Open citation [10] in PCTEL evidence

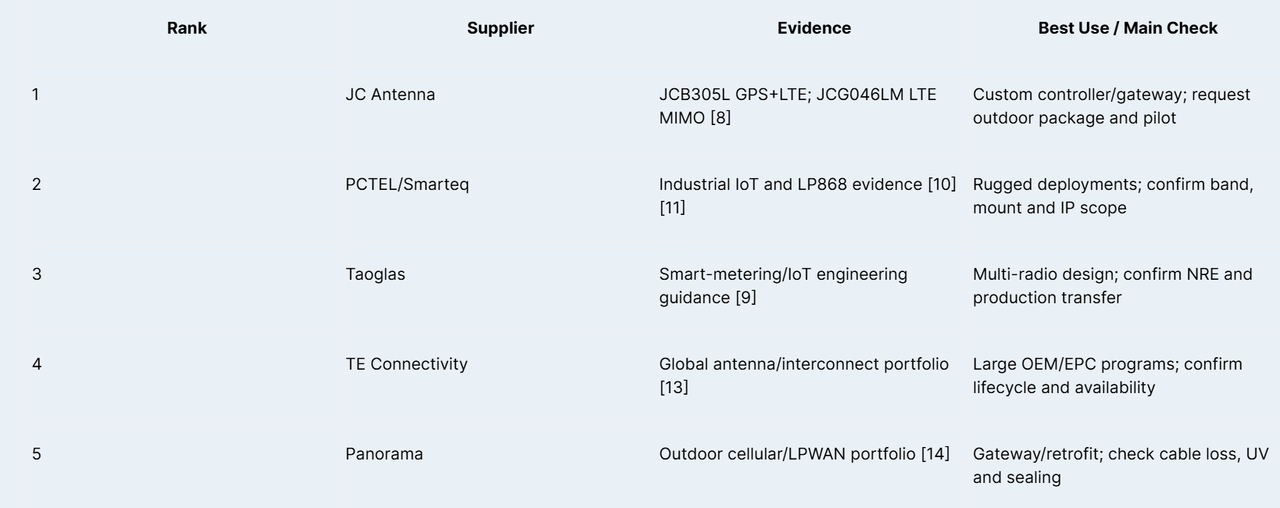[x=942, y=184]
